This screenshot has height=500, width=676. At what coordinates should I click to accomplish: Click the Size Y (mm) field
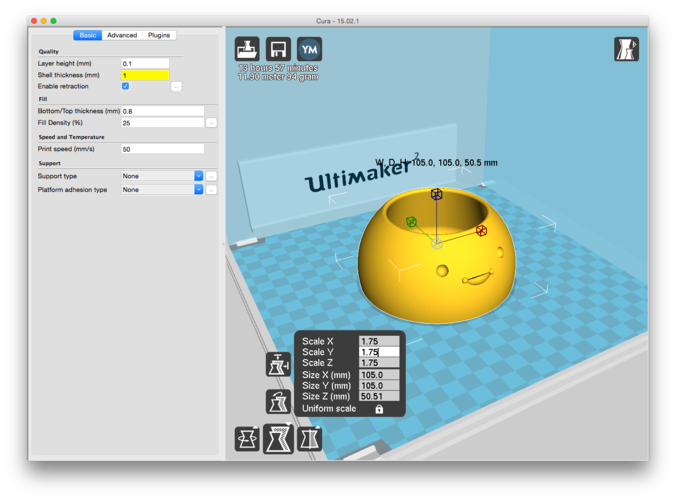click(x=379, y=385)
